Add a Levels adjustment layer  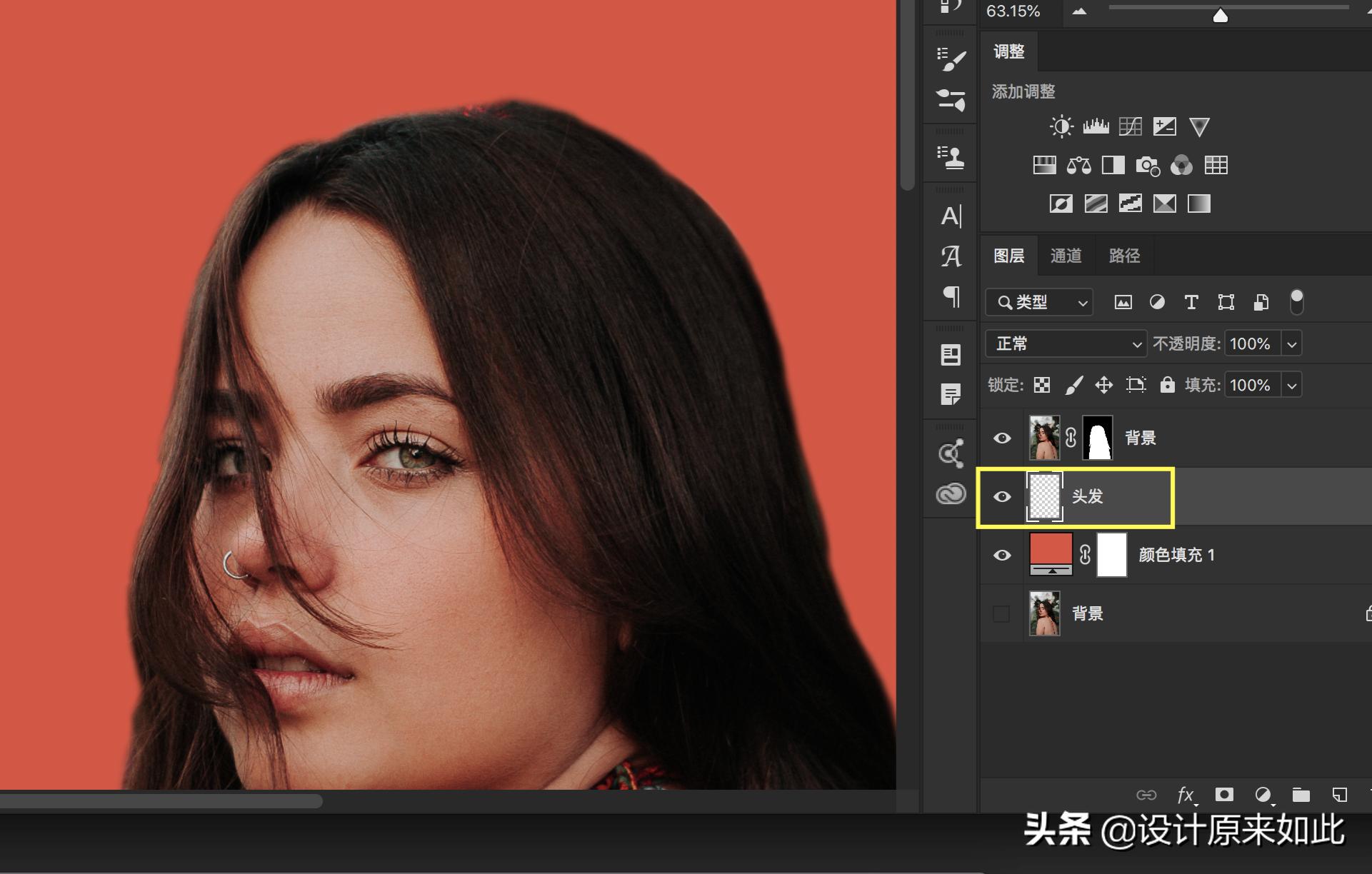click(1096, 127)
